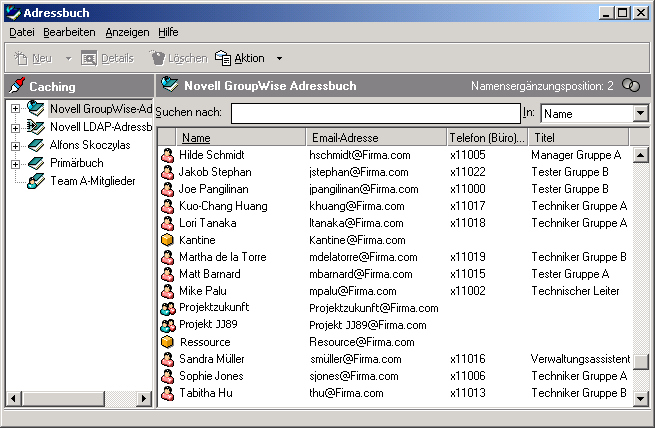Sort by the Name column header
655x428 pixels.
click(241, 138)
